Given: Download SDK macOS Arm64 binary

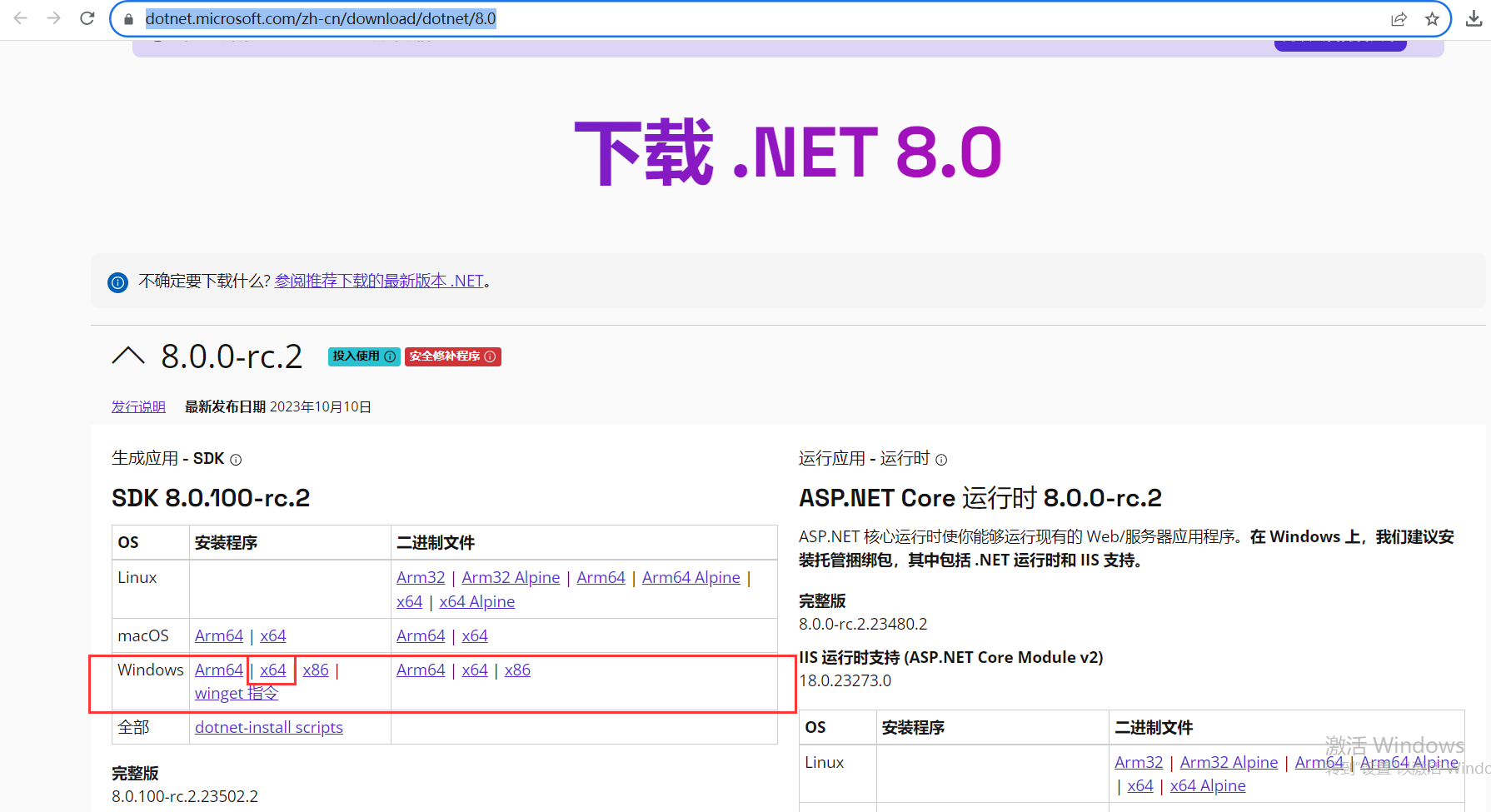Looking at the screenshot, I should (x=421, y=635).
